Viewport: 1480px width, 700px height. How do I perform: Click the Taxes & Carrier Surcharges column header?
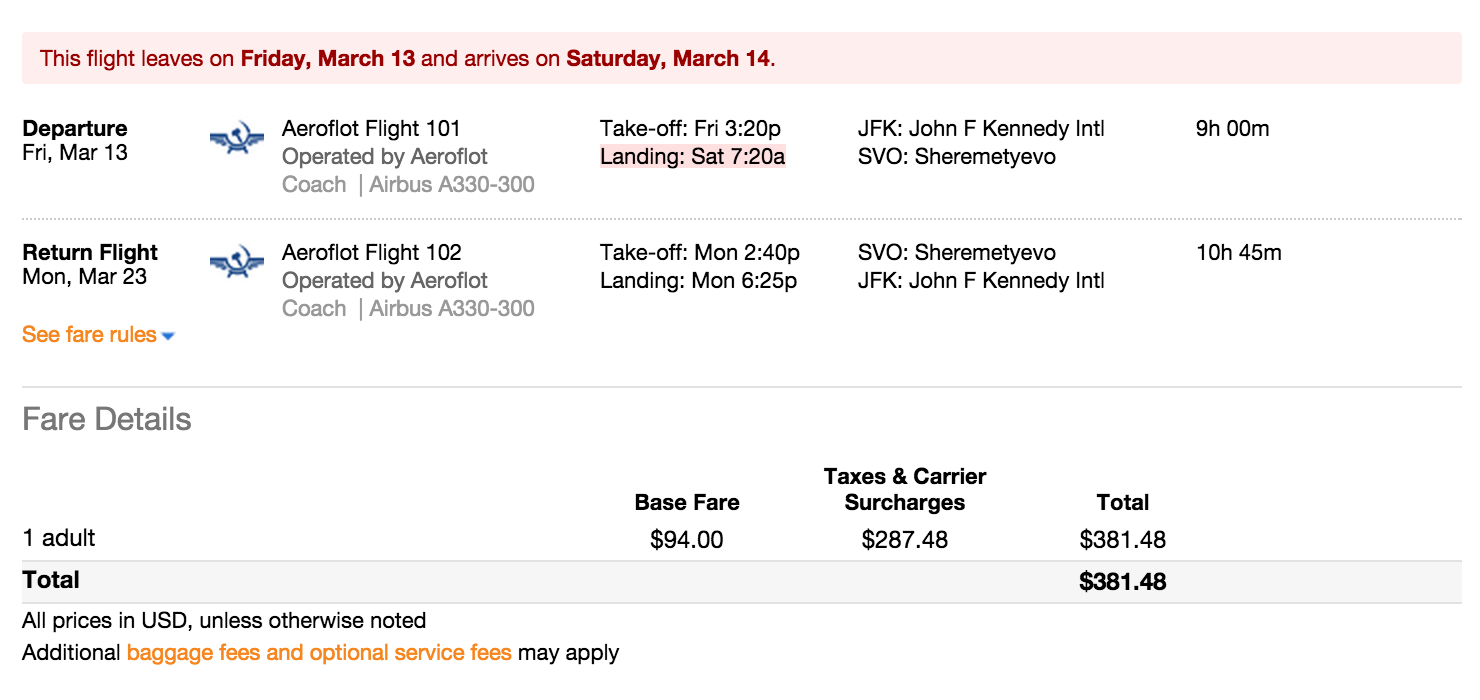point(905,489)
